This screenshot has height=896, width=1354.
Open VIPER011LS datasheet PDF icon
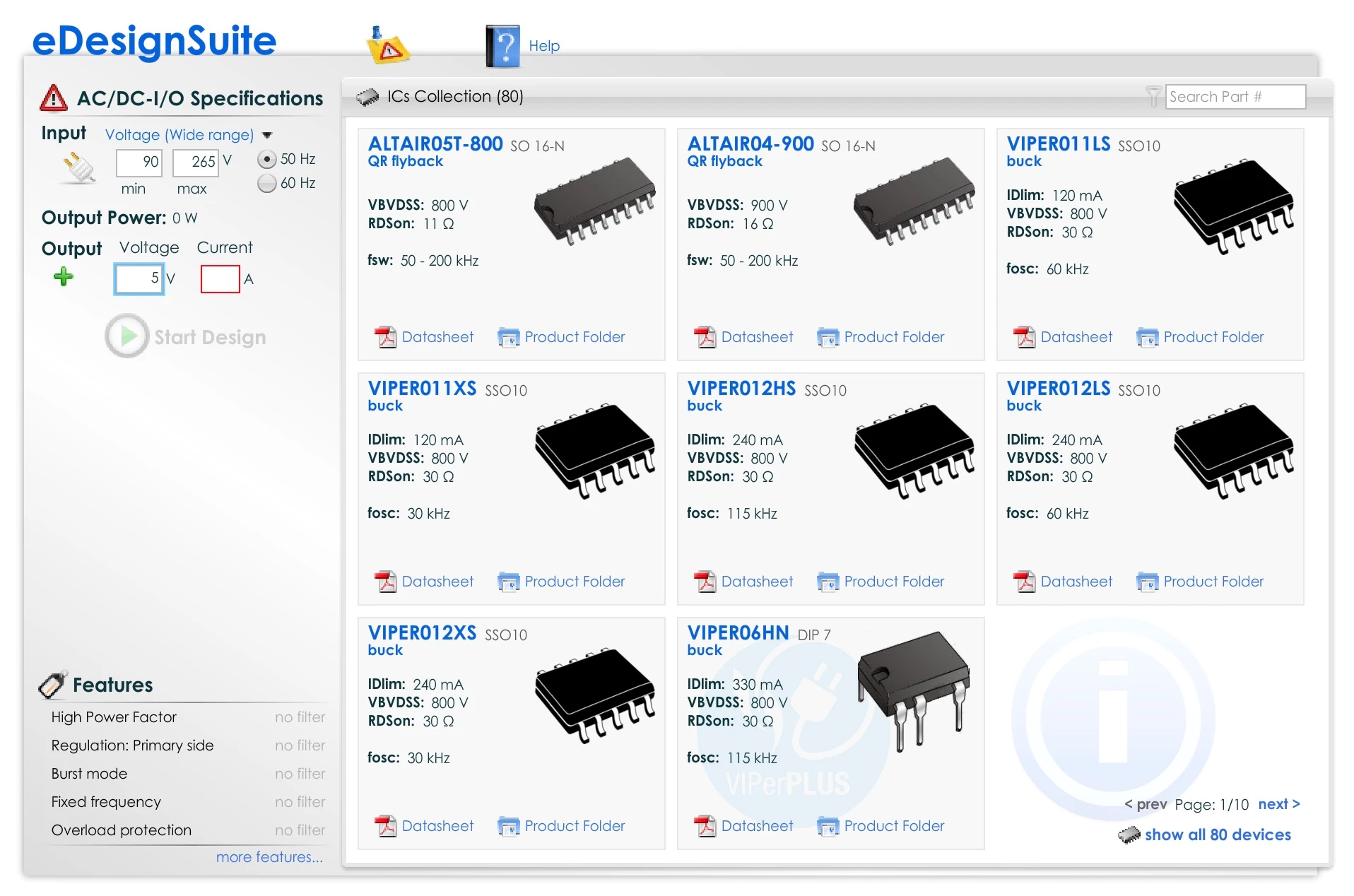click(1024, 337)
